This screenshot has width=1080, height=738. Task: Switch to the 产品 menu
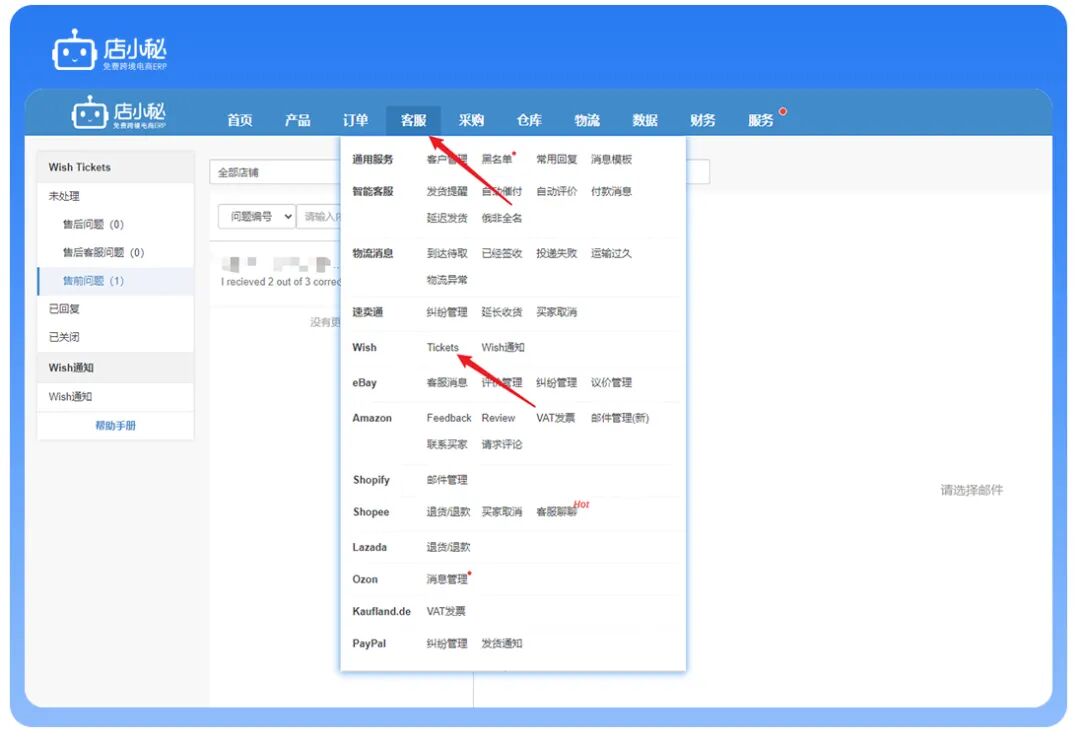297,119
